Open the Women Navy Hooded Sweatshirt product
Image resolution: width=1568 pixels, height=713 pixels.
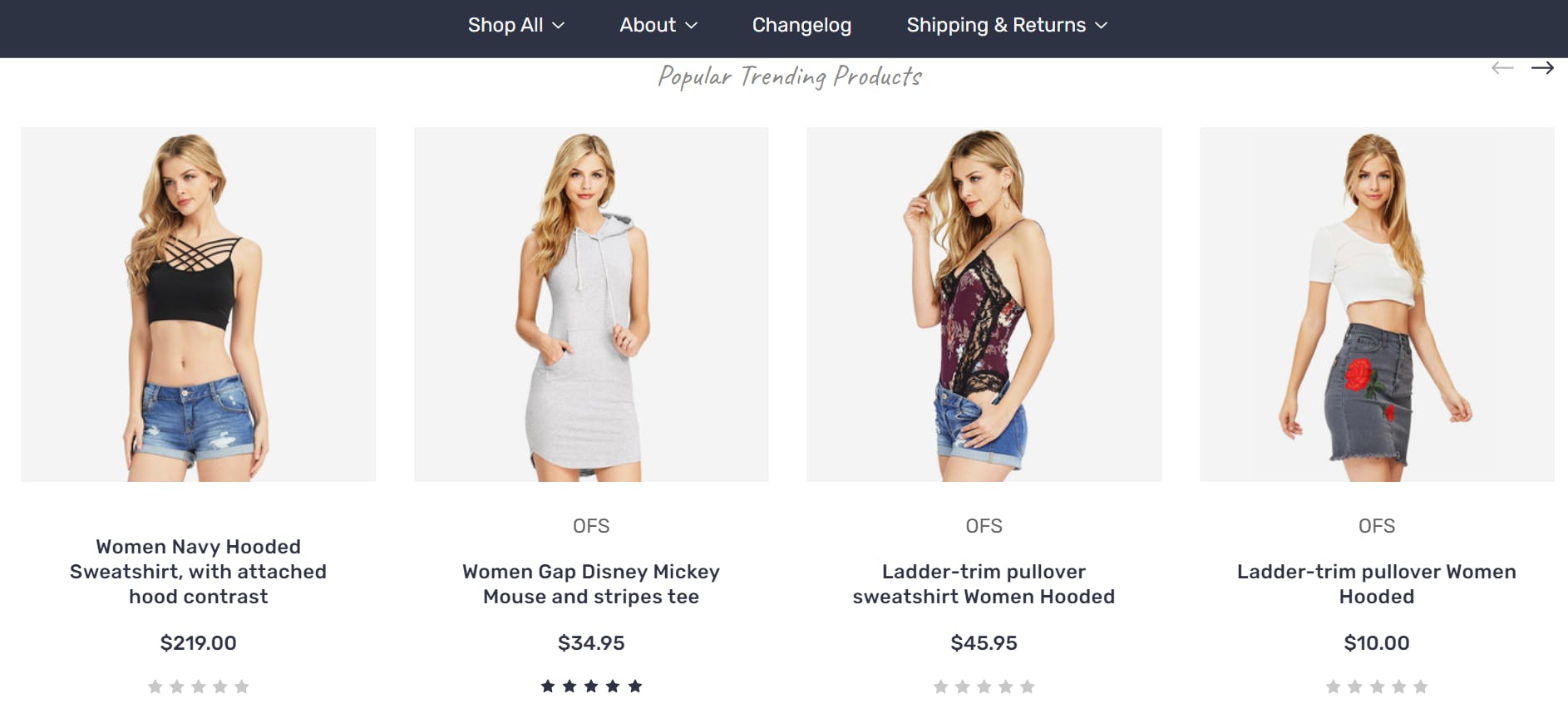coord(198,571)
